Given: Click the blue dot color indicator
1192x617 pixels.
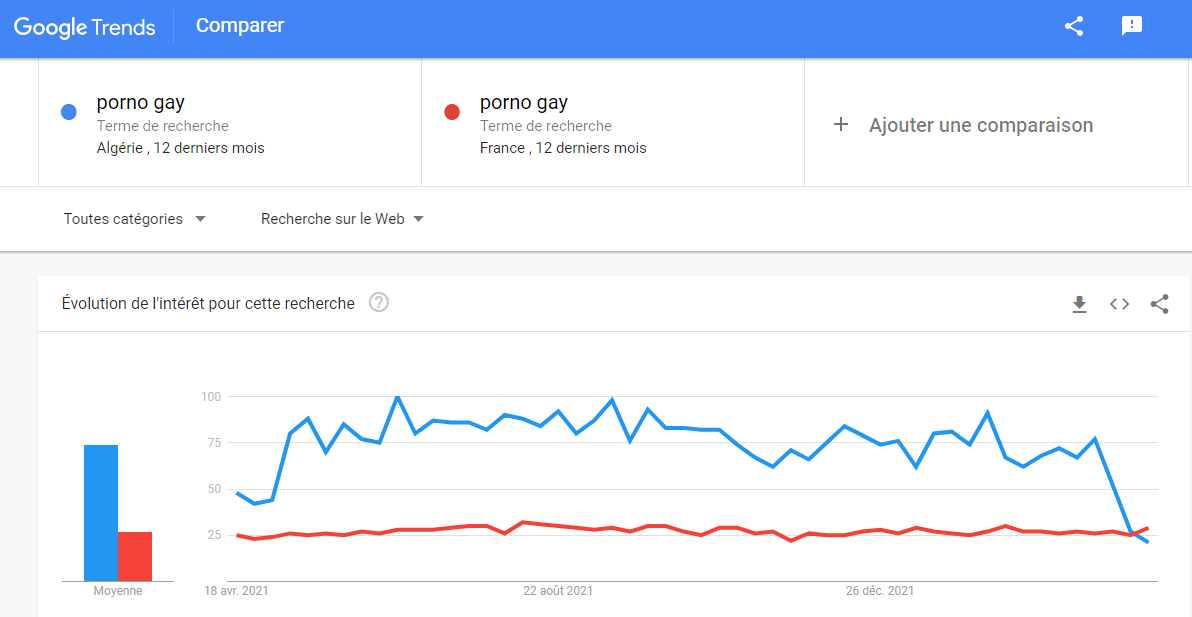Looking at the screenshot, I should coord(68,112).
